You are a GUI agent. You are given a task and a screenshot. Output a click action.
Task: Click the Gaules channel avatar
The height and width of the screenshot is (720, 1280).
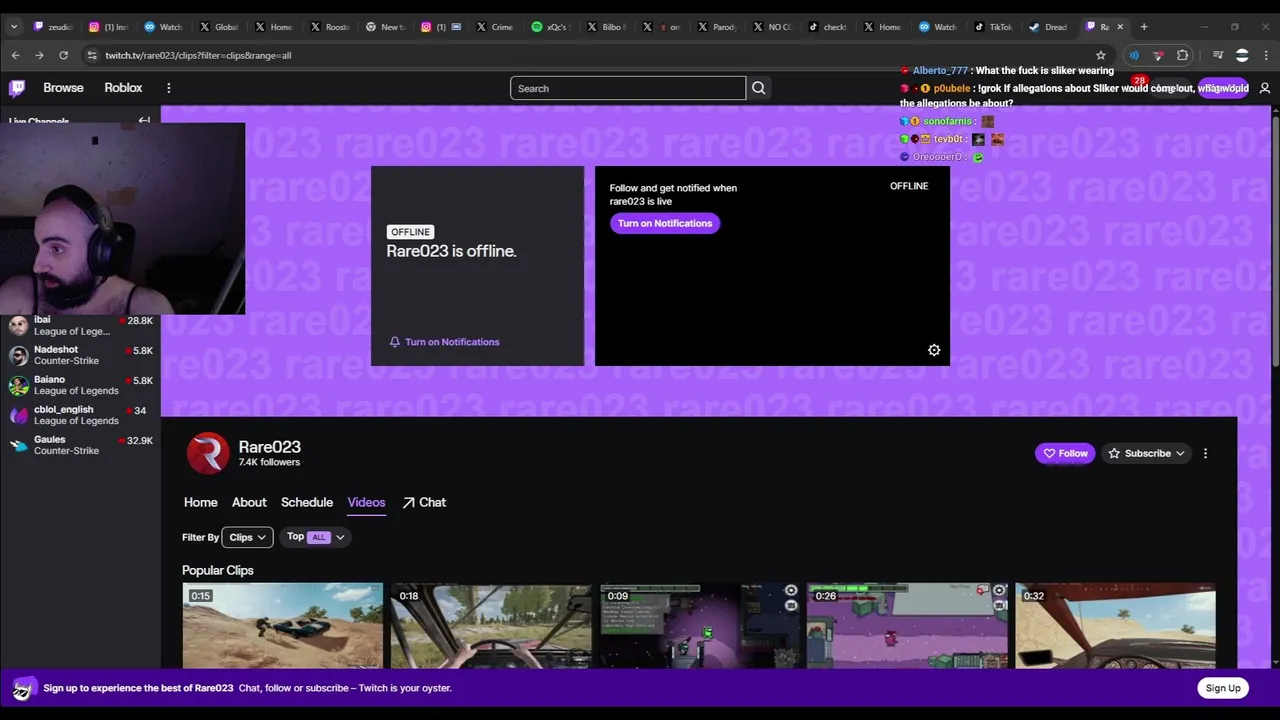pos(18,445)
